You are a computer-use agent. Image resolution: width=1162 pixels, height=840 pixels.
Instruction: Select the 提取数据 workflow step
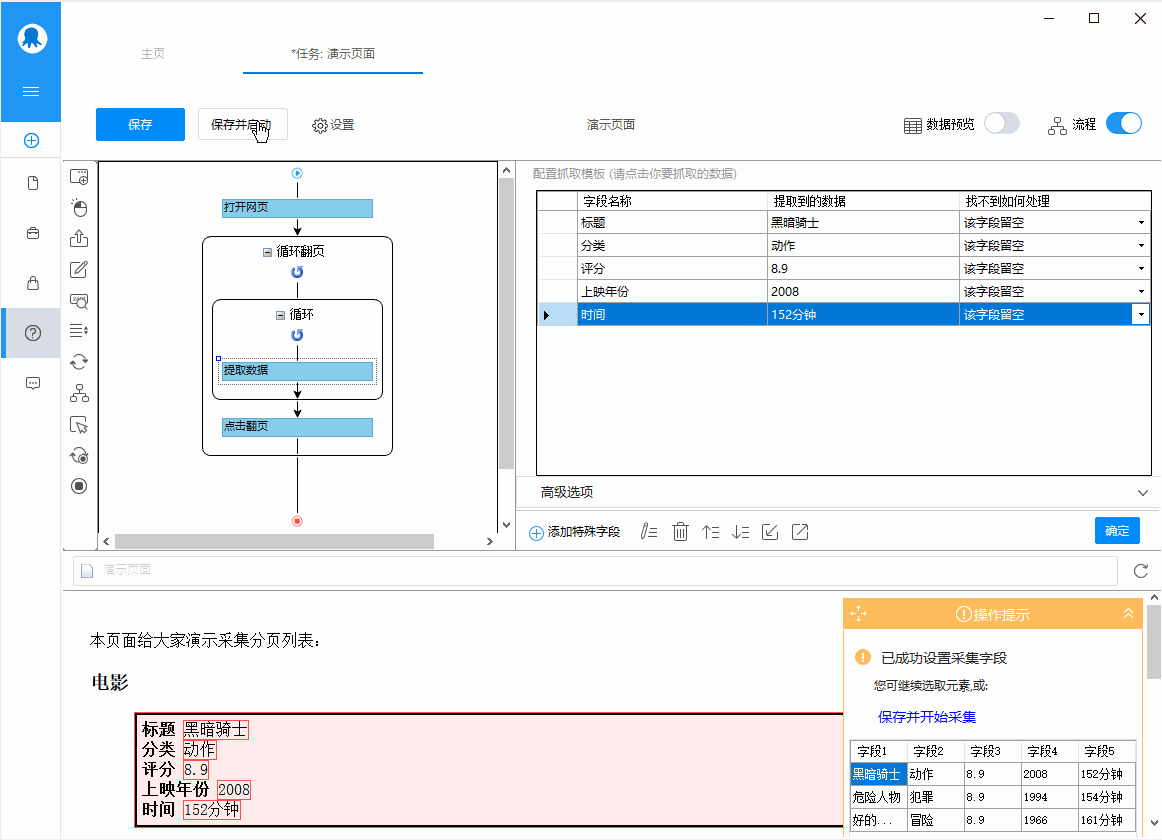(x=297, y=371)
